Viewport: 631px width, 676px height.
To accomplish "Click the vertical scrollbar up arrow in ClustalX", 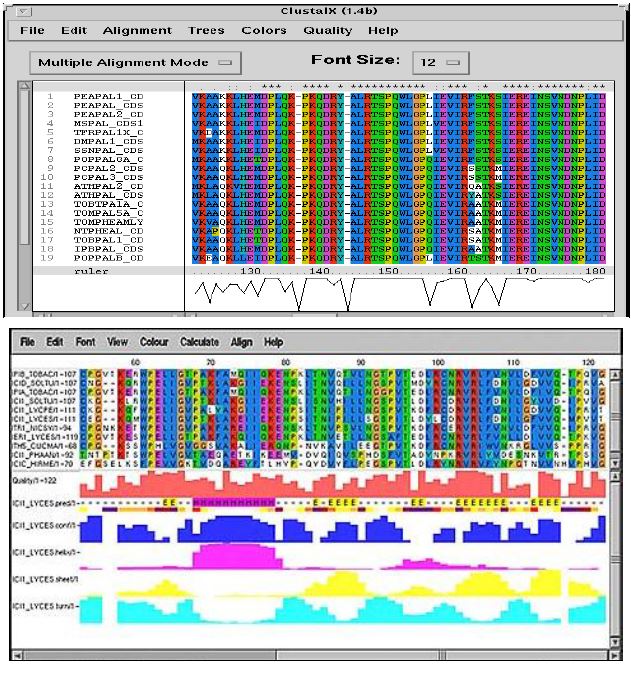I will (27, 86).
